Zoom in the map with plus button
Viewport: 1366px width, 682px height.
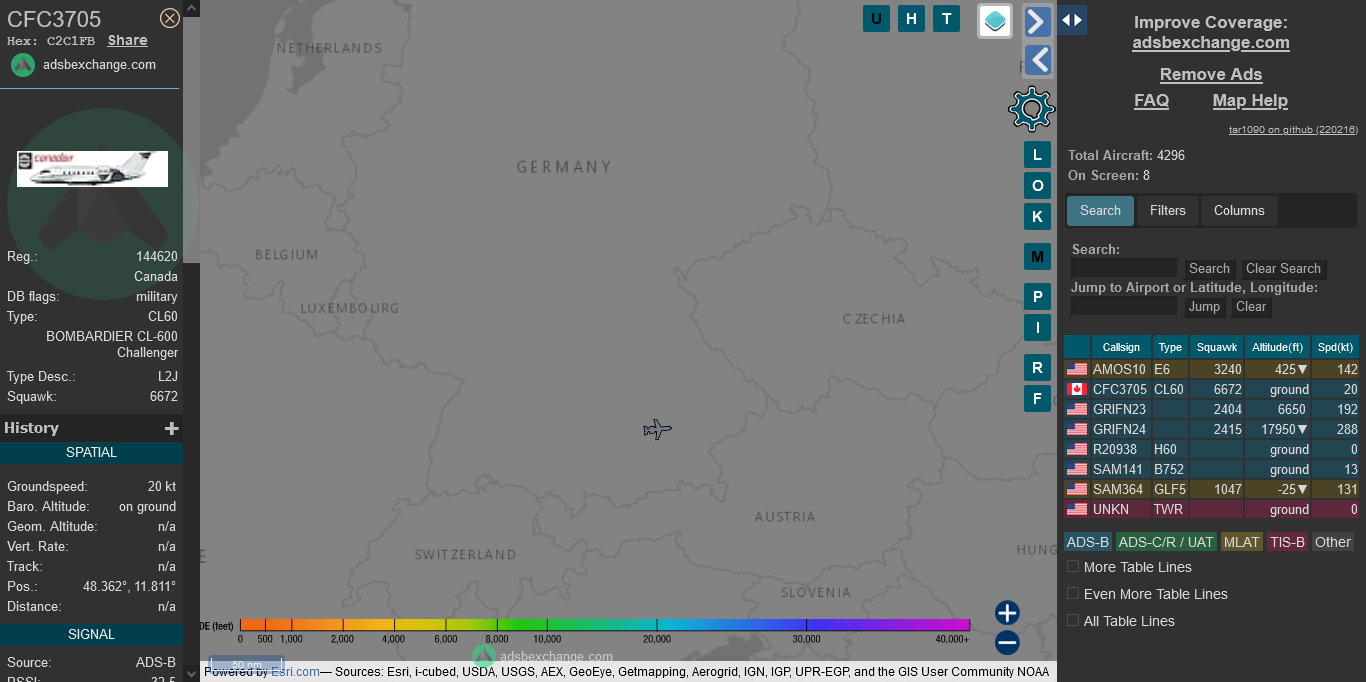pos(1007,613)
